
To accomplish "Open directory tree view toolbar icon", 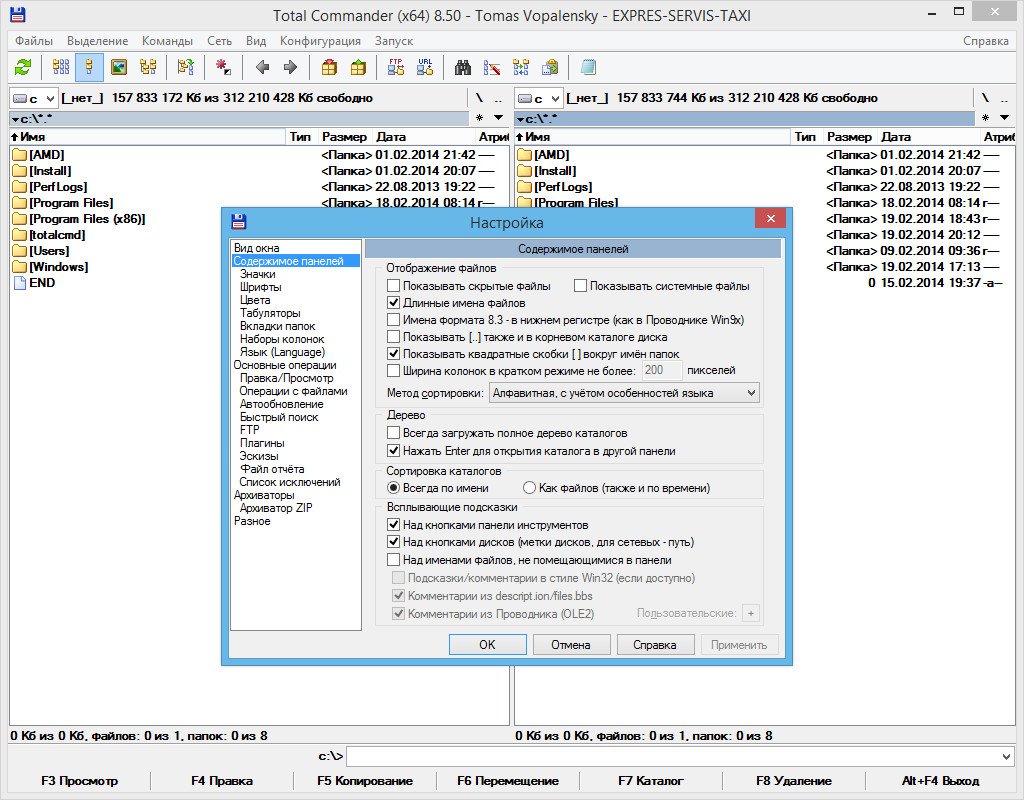I will 148,67.
